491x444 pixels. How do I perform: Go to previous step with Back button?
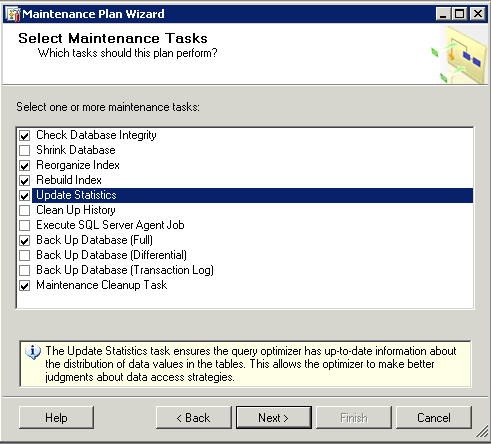coord(194,417)
